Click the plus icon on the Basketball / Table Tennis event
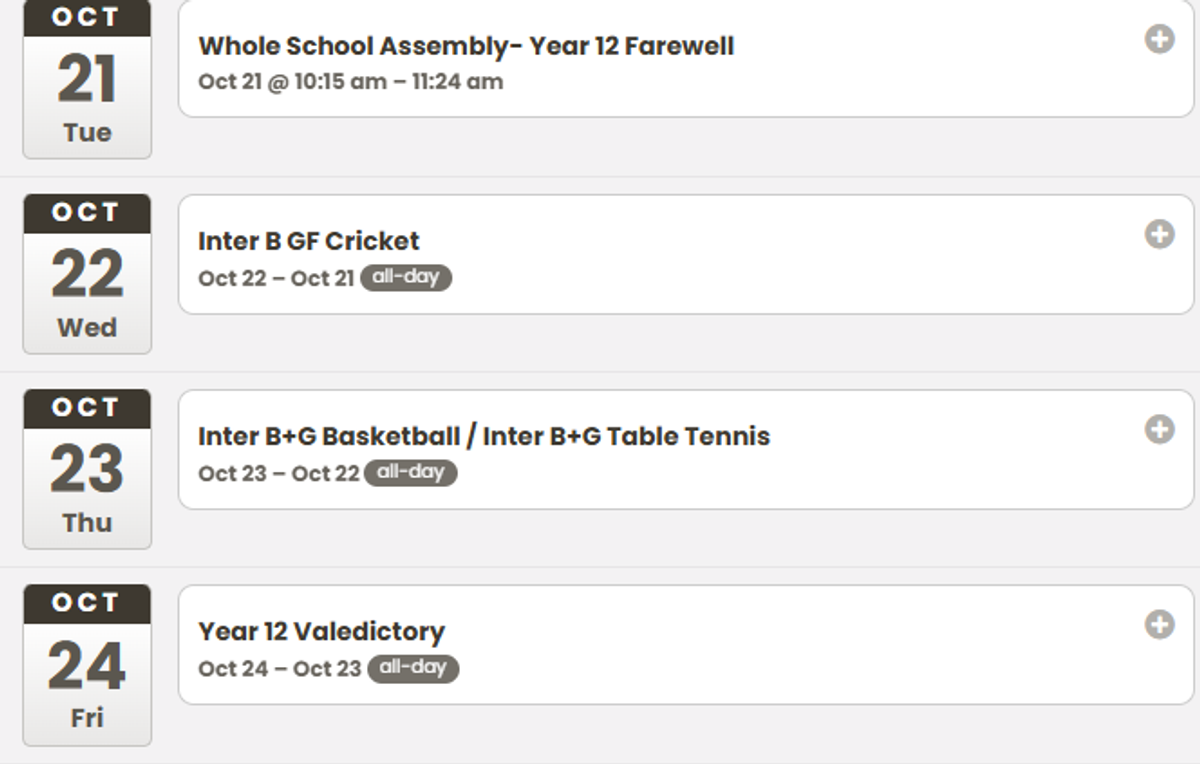1200x764 pixels. click(x=1159, y=429)
